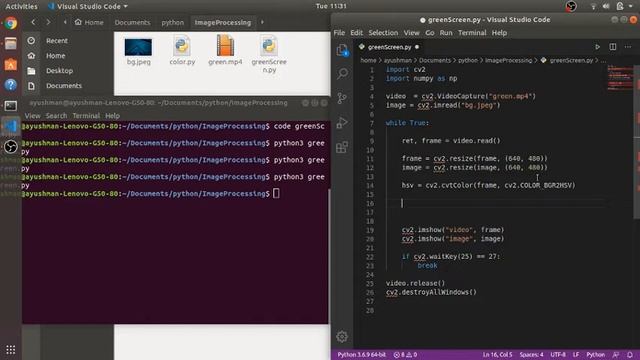Open Selection menu in VS Code
The height and width of the screenshot is (360, 640).
coord(383,33)
